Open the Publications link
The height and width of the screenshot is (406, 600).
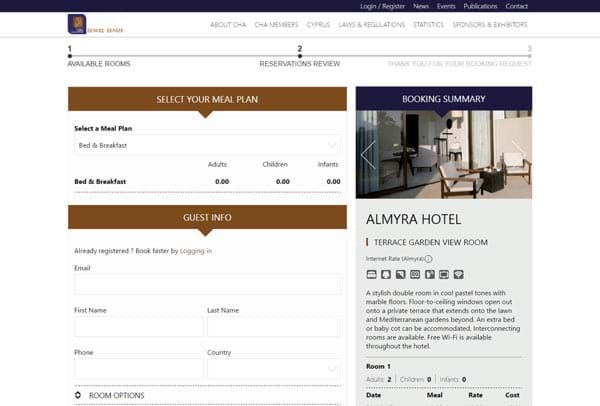480,6
